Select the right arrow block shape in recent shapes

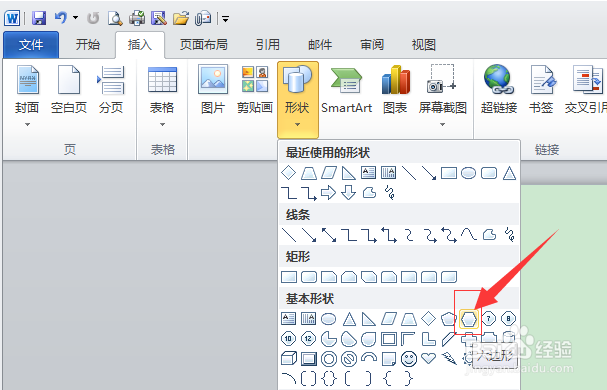coord(328,192)
